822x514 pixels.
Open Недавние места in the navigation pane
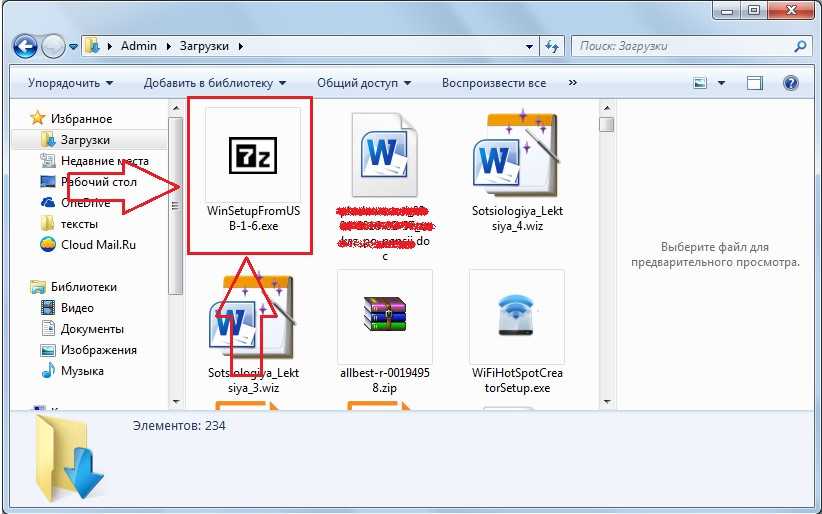[104, 161]
